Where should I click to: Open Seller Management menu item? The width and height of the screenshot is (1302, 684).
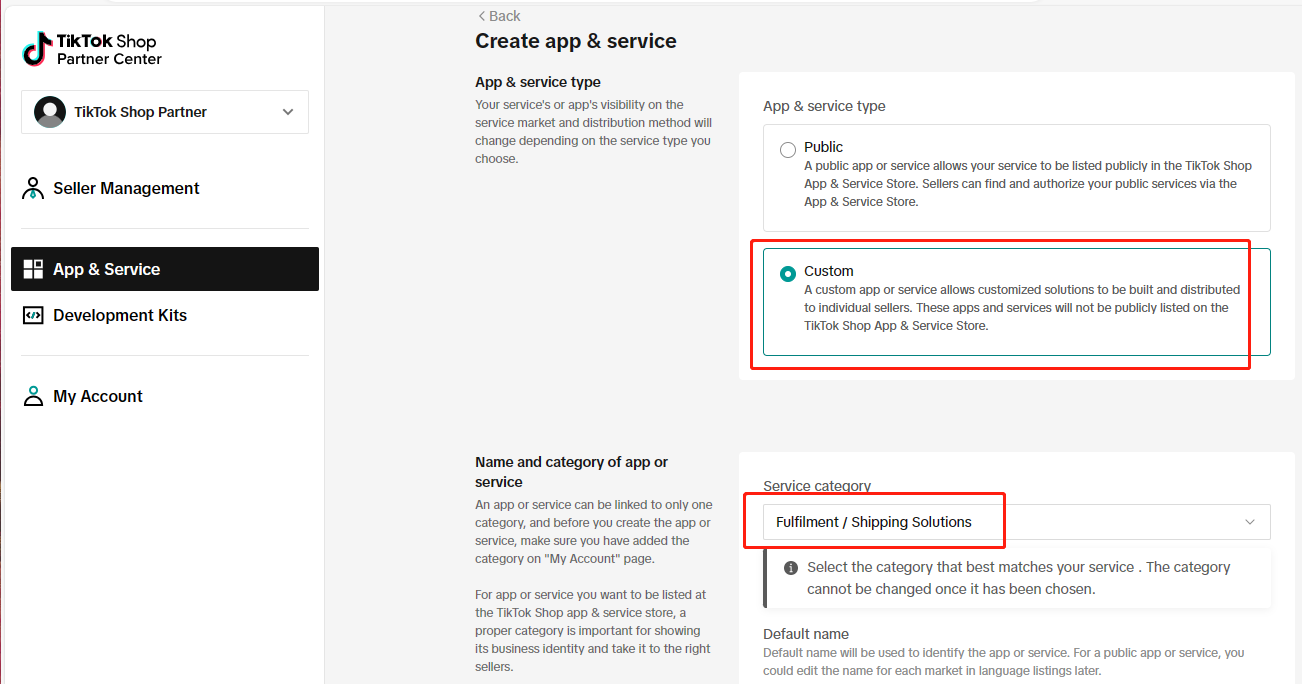point(165,188)
